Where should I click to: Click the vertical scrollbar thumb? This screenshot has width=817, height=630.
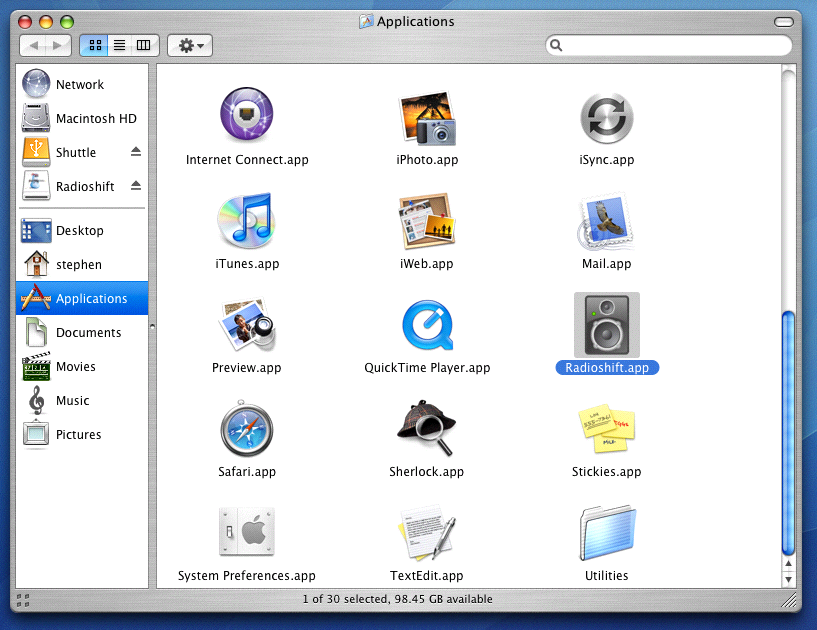tap(788, 433)
